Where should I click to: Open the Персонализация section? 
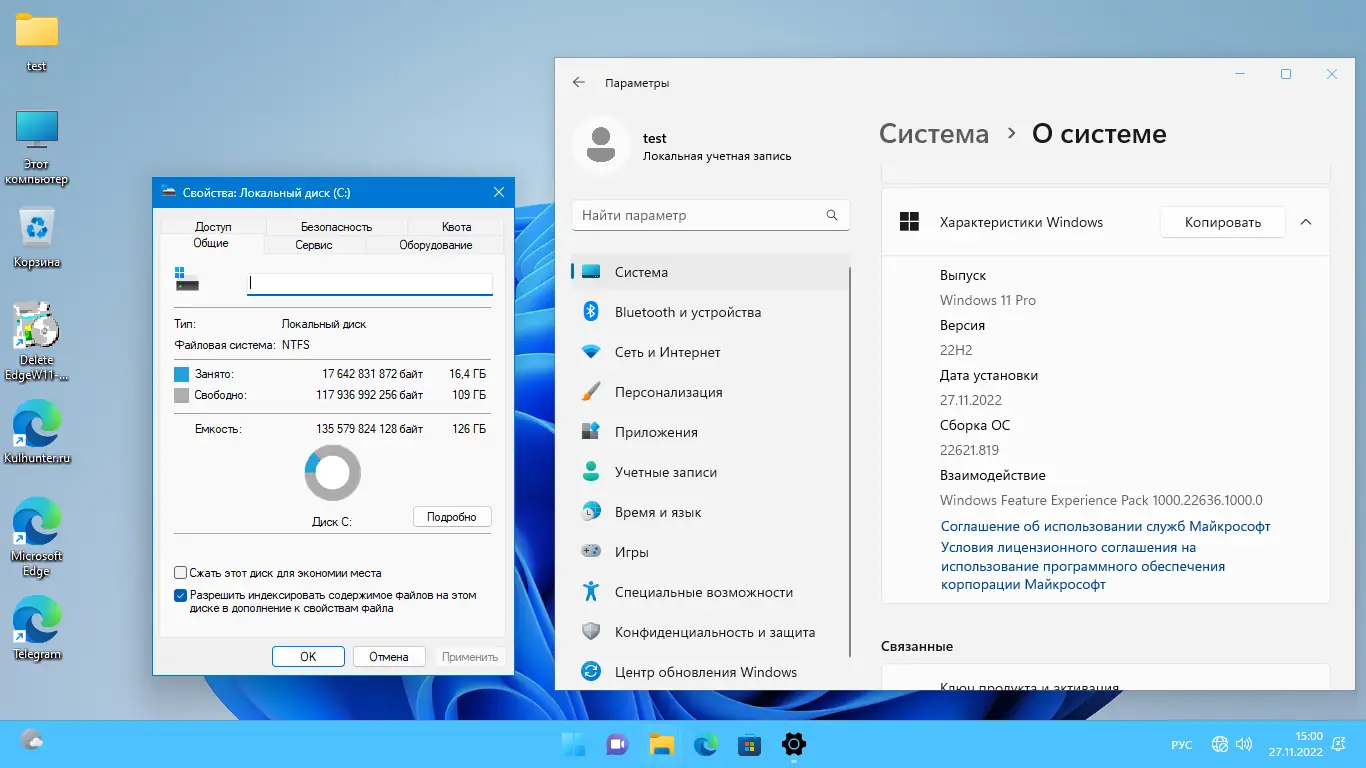(x=676, y=392)
